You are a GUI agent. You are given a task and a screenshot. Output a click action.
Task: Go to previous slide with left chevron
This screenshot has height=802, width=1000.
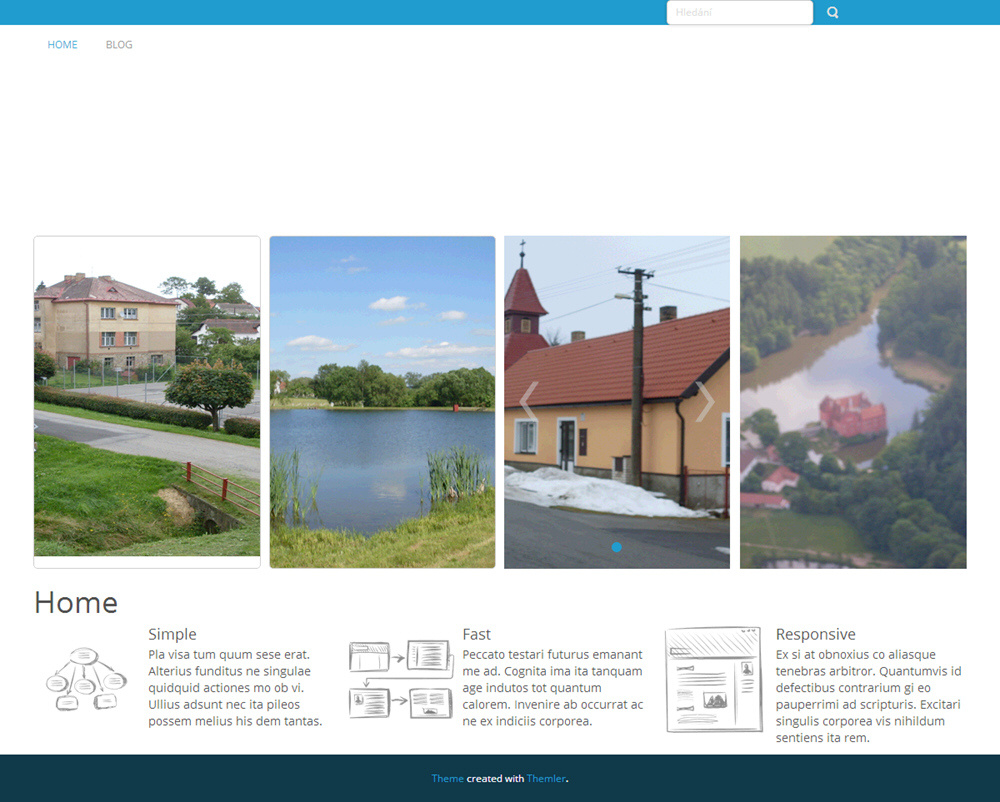[529, 401]
